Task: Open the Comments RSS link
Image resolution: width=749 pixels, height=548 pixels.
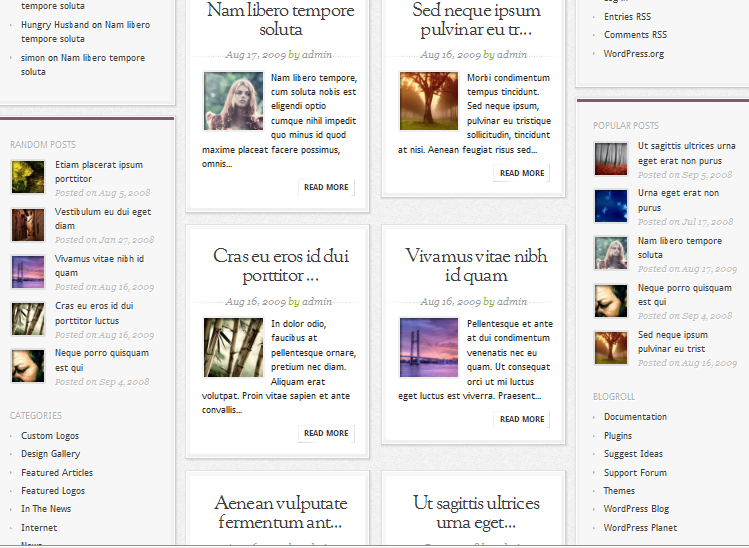Action: pos(635,35)
